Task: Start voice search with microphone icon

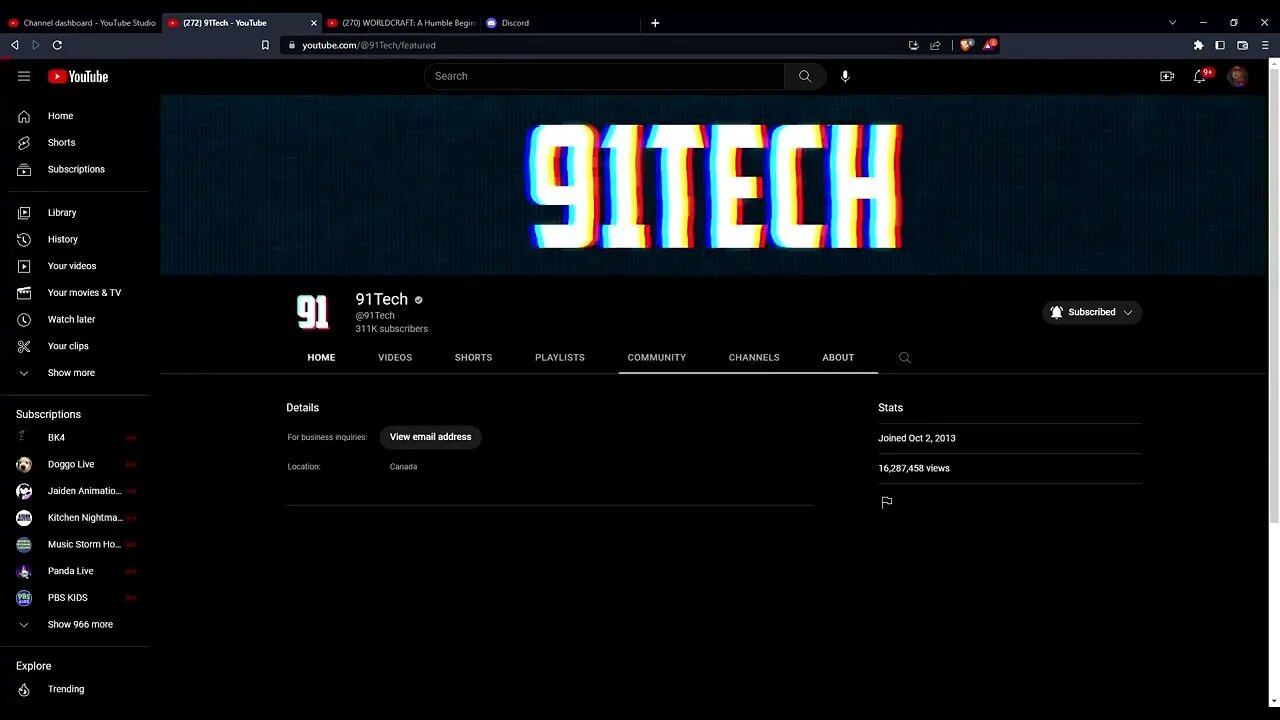Action: (845, 76)
